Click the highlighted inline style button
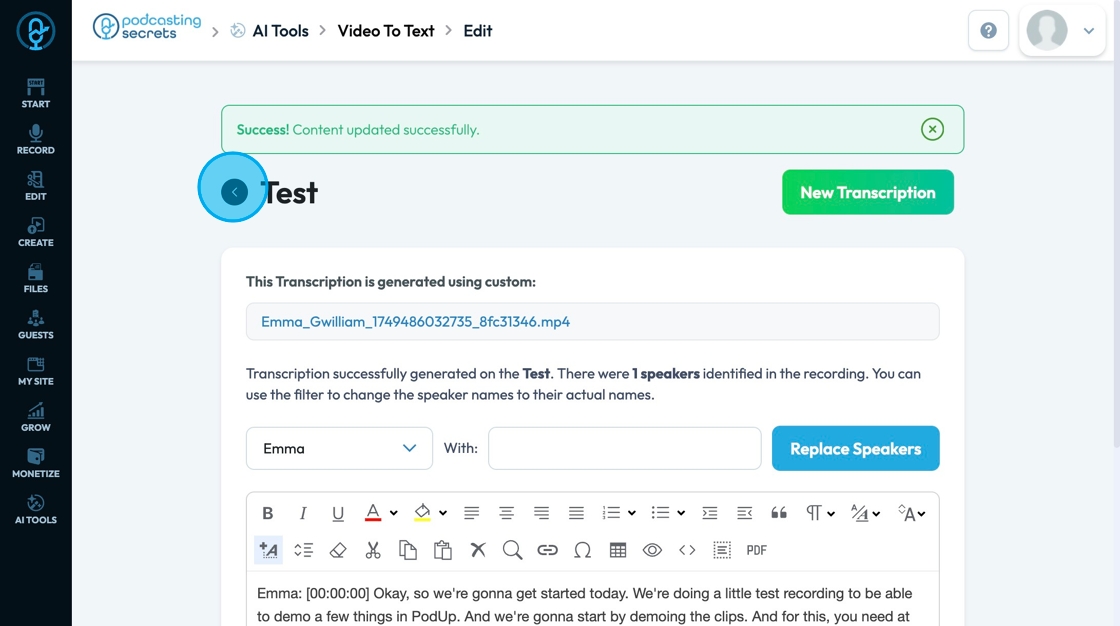The width and height of the screenshot is (1120, 626). click(x=269, y=550)
